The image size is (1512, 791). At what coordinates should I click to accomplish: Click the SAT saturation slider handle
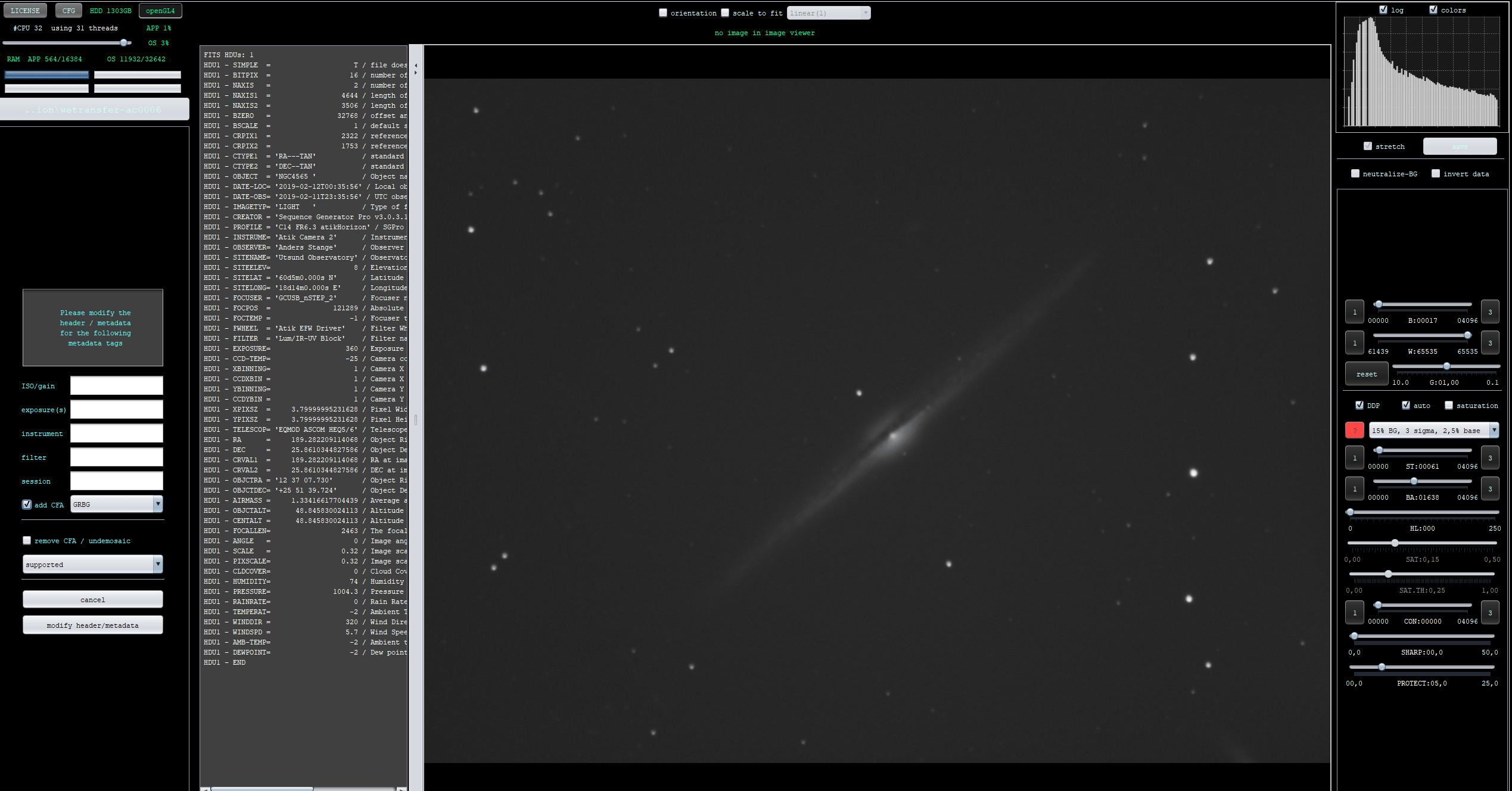pos(1395,543)
